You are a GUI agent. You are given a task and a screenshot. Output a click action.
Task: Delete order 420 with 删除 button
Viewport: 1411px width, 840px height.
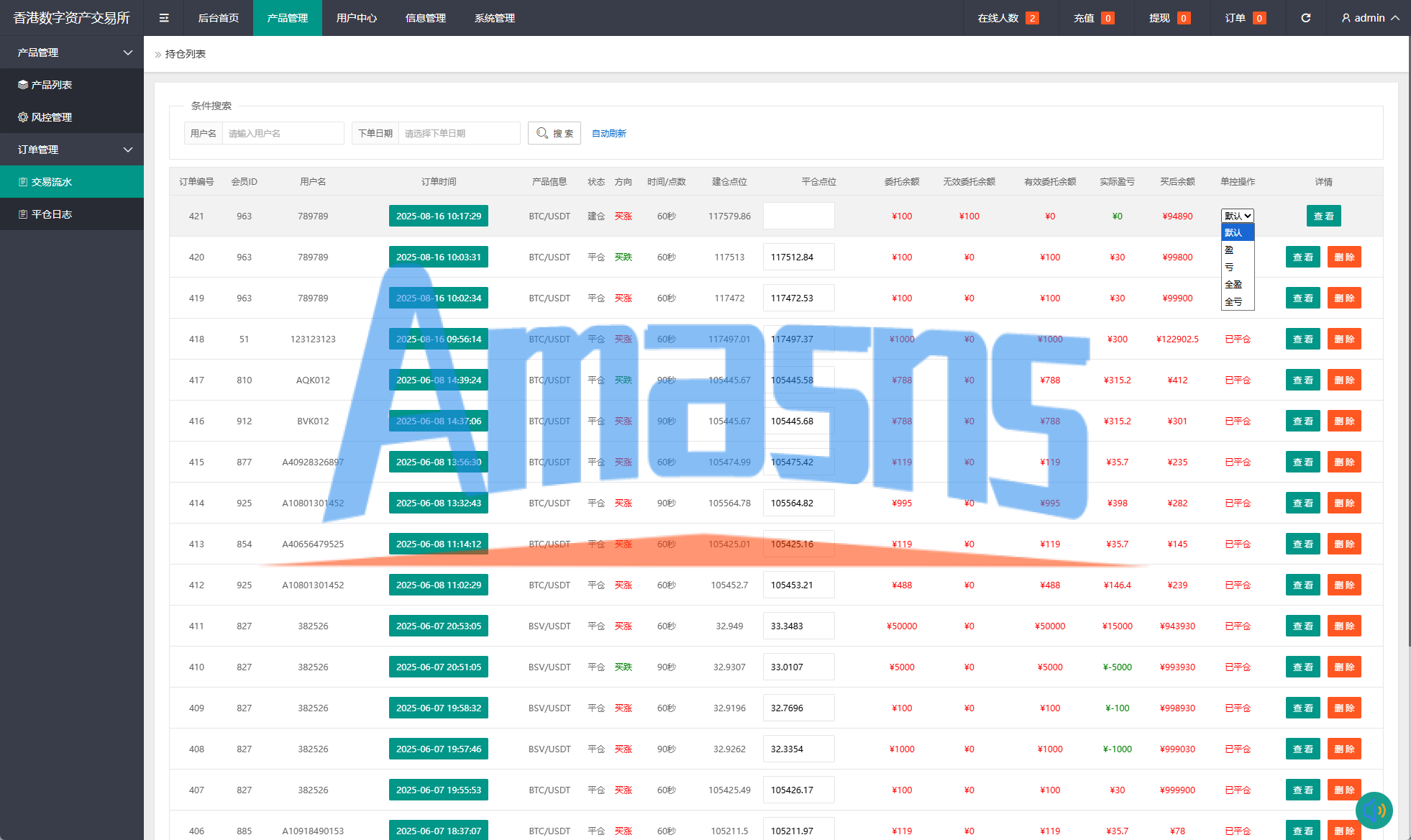(1343, 257)
